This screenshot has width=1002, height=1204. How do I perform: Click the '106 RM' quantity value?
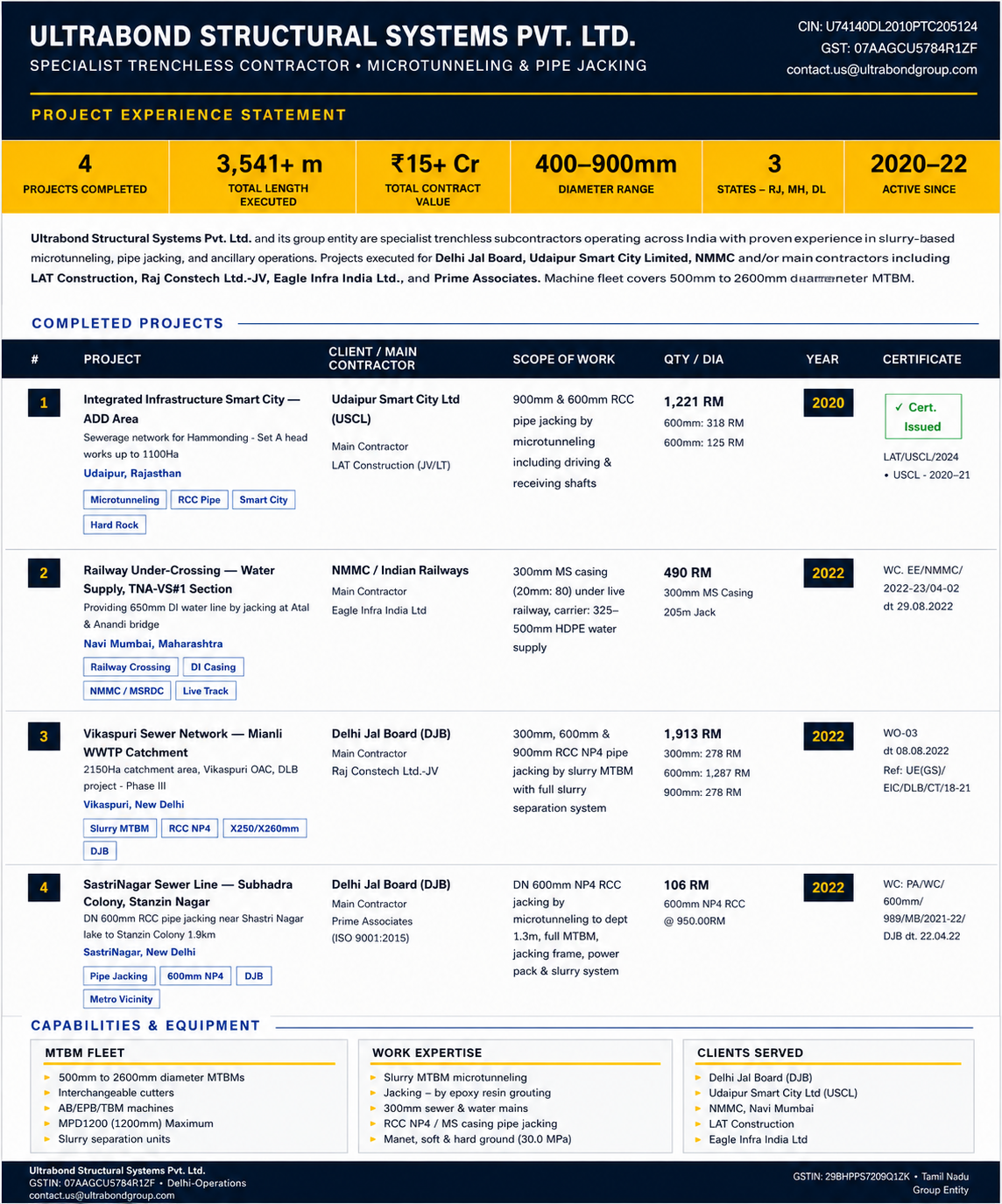(687, 885)
